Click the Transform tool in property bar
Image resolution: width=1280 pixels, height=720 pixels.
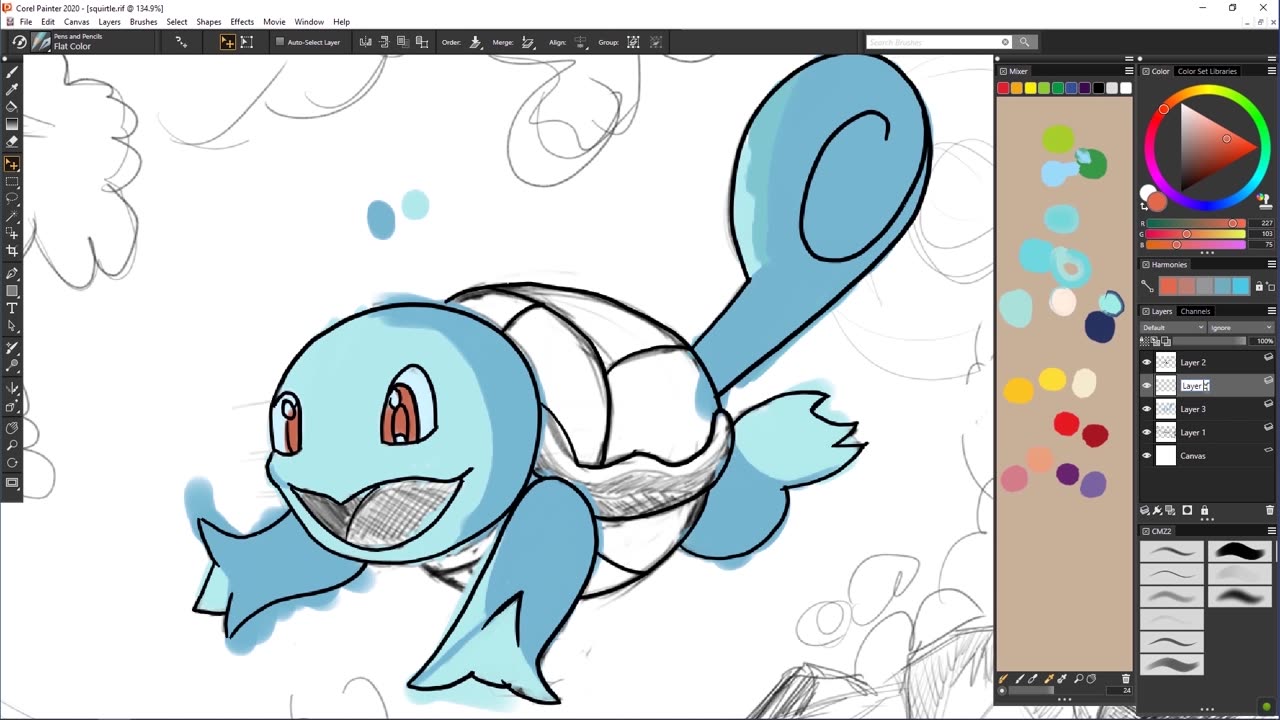(247, 42)
